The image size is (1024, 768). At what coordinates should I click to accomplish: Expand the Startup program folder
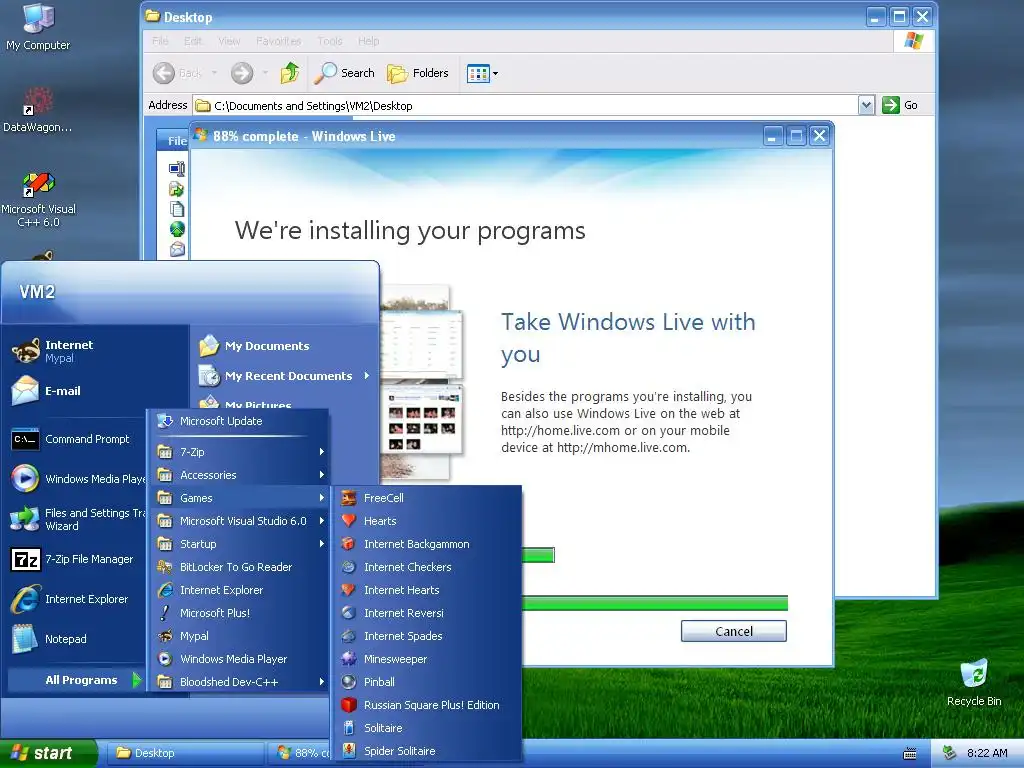(x=239, y=544)
